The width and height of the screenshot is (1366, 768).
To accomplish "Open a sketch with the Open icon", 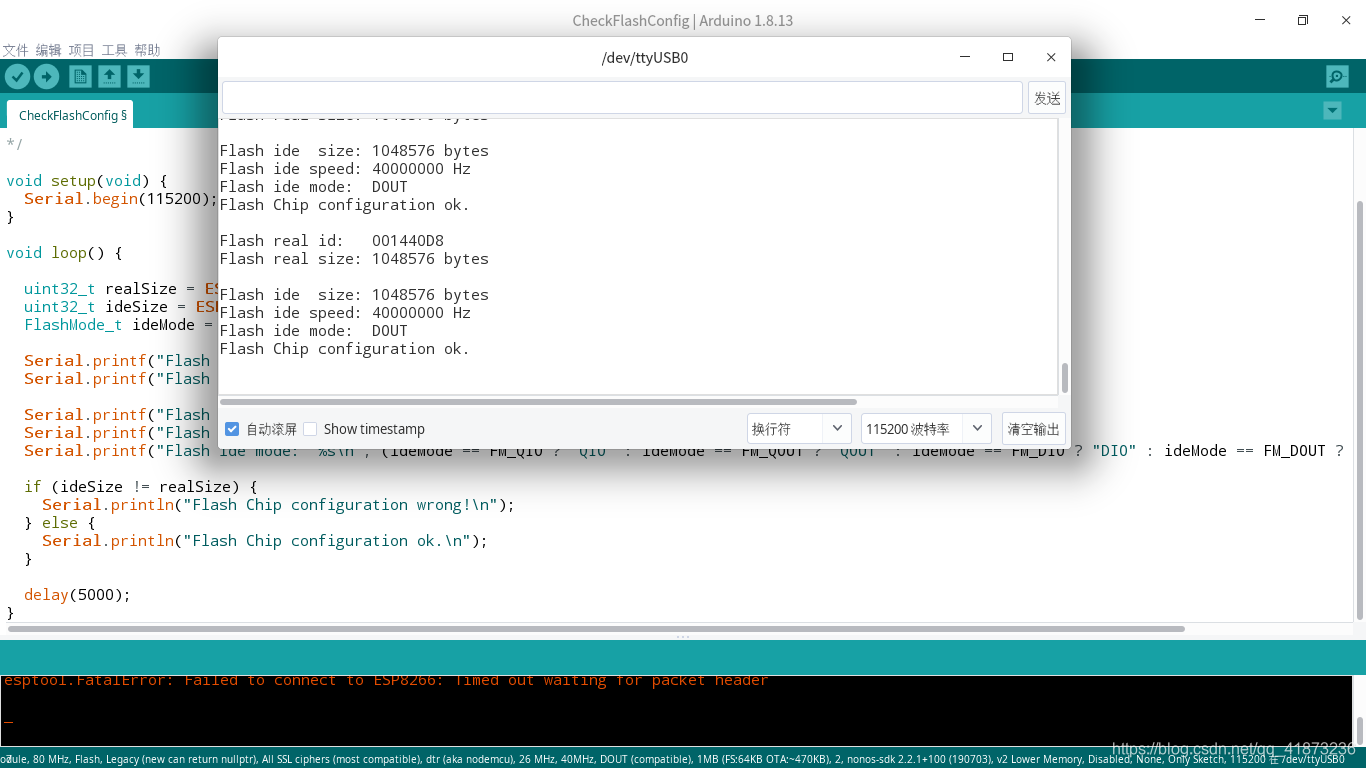I will [x=109, y=76].
